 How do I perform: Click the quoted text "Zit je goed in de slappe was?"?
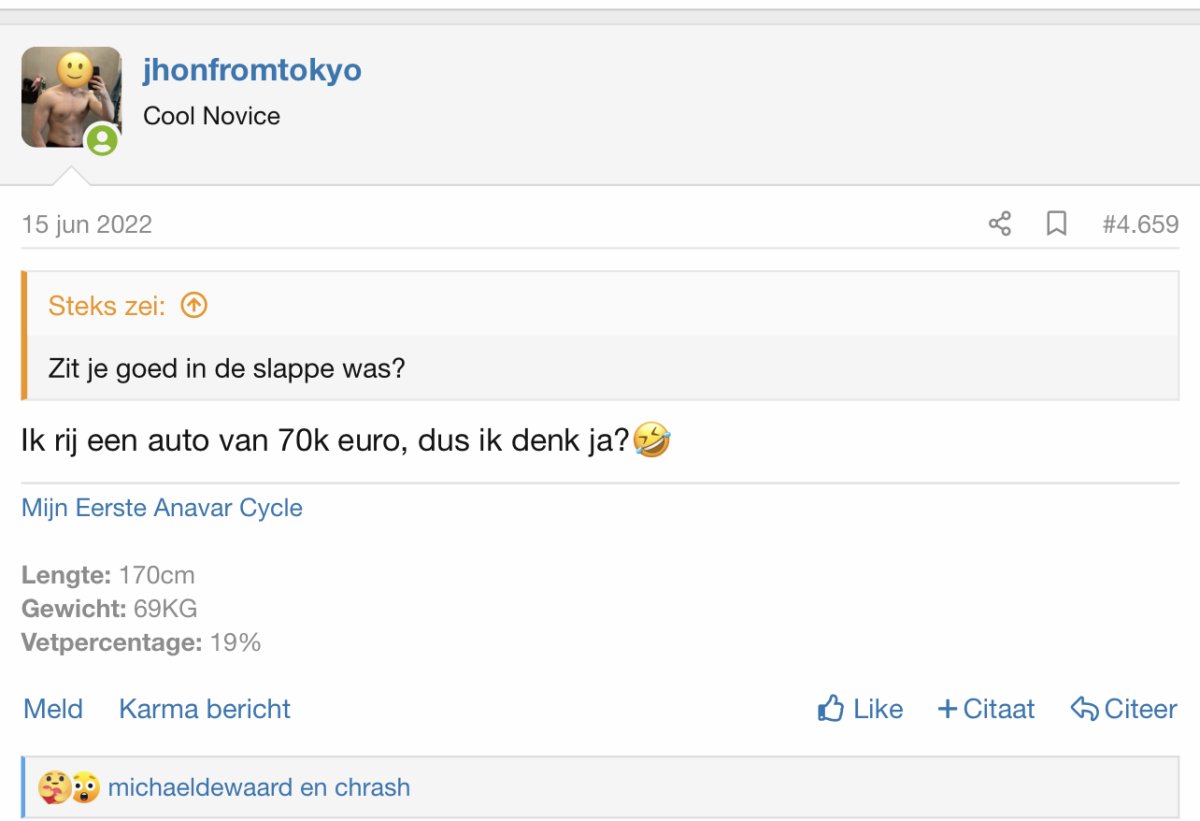click(x=227, y=368)
